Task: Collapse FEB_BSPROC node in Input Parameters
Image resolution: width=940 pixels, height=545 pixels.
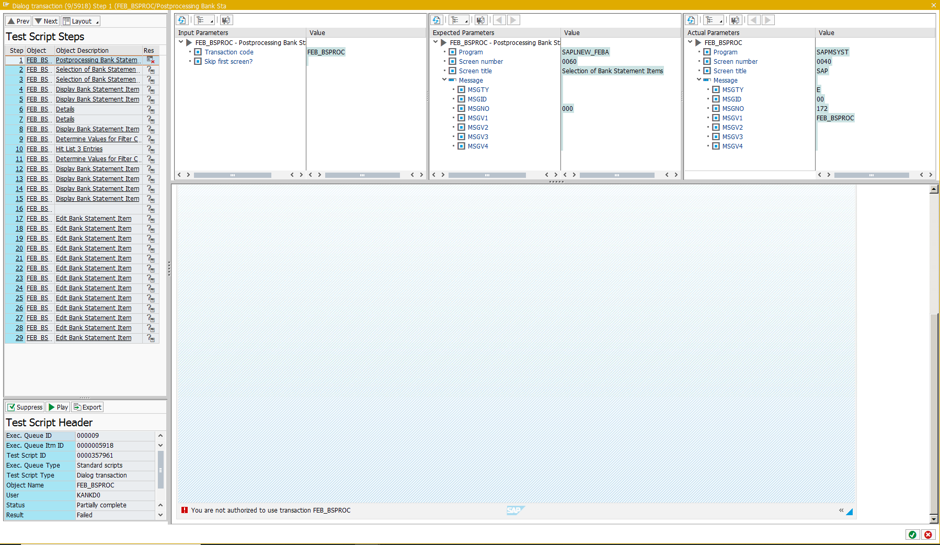Action: coord(181,43)
